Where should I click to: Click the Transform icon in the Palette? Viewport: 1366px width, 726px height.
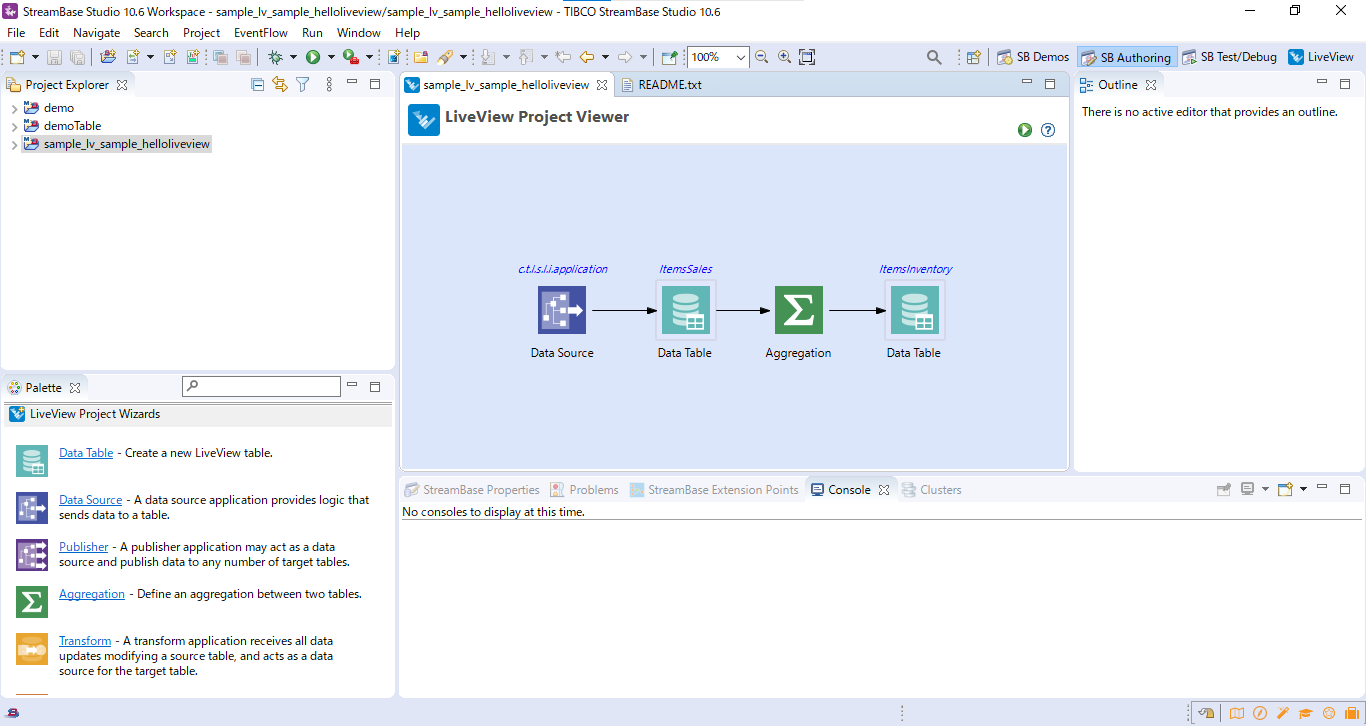[x=32, y=649]
